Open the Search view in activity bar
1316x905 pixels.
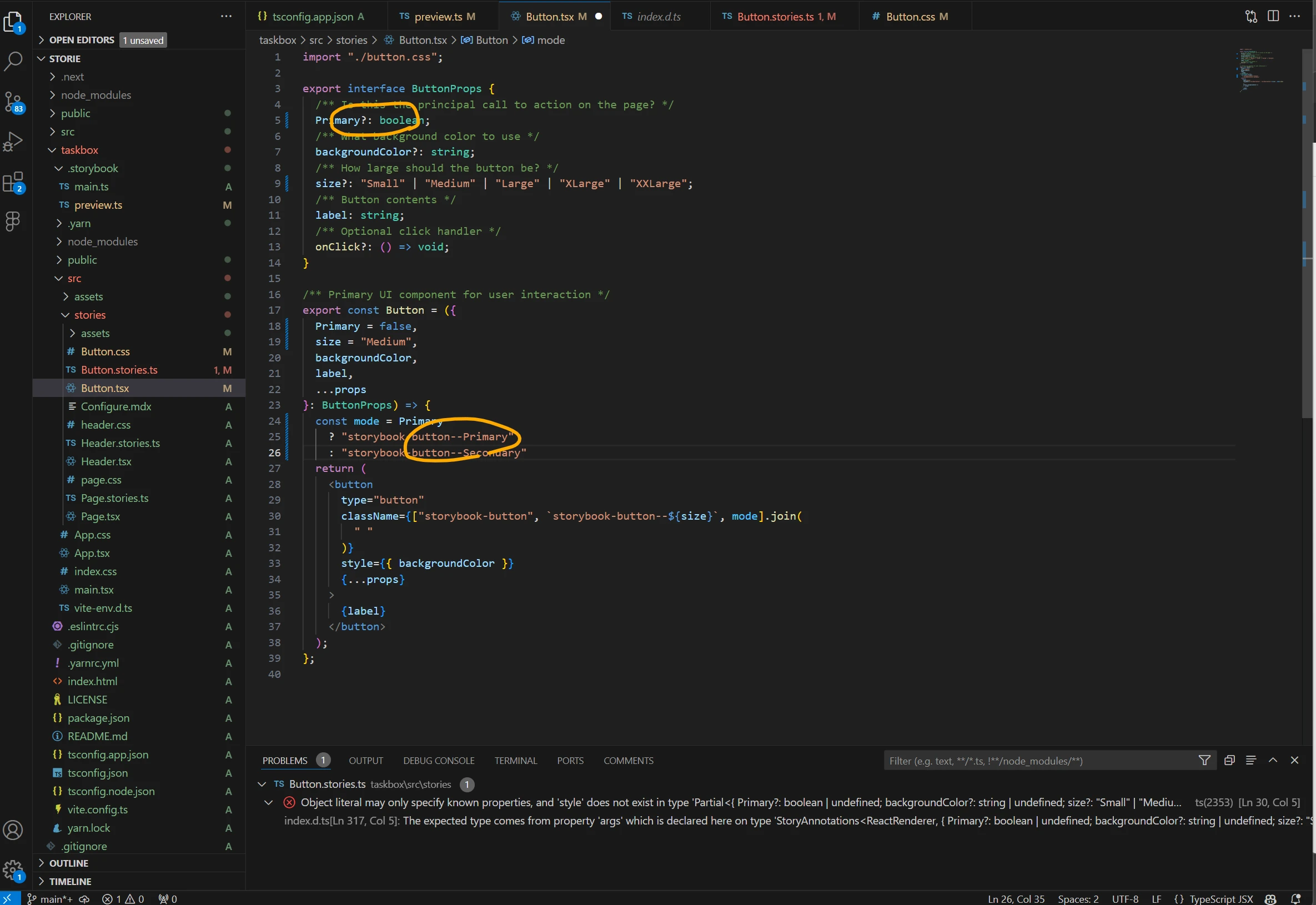[13, 61]
